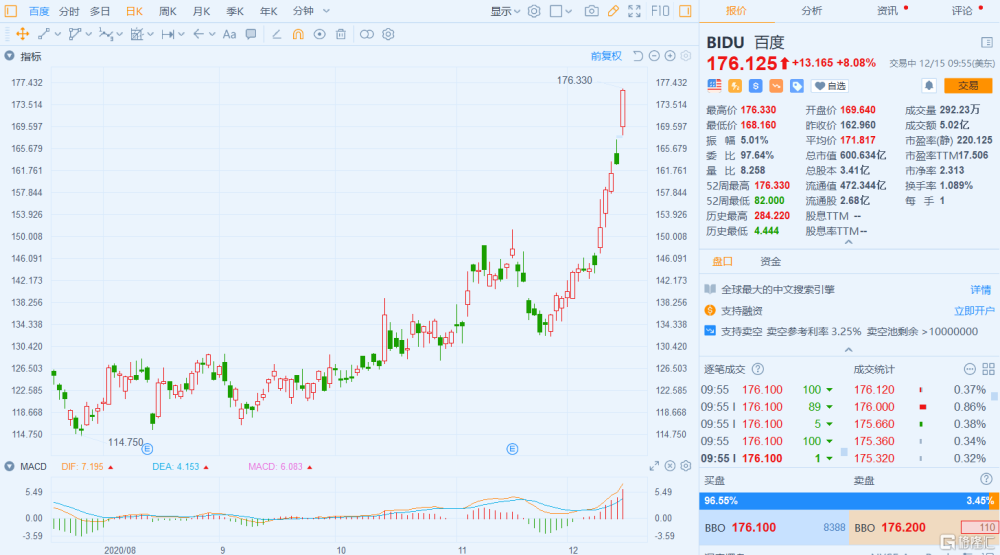The height and width of the screenshot is (555, 1000).
Task: Add stock to 自选 watchlist
Action: tap(830, 85)
